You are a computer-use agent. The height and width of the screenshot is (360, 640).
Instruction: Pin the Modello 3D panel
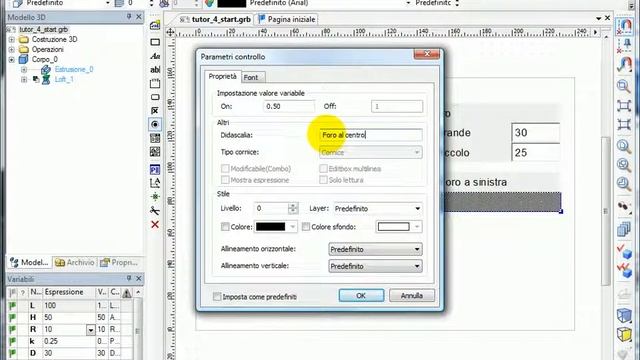[x=129, y=16]
